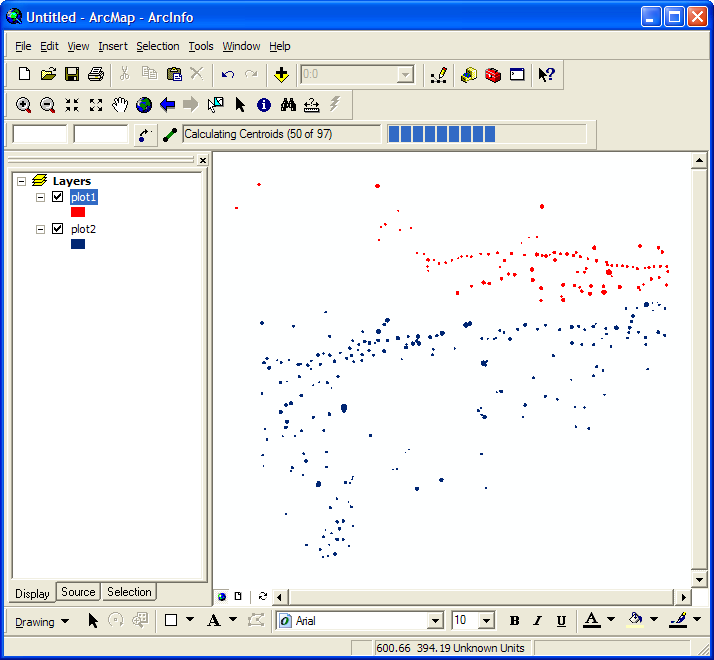Screen dimensions: 714x660
Task: Select the Zoom In tool
Action: point(23,104)
